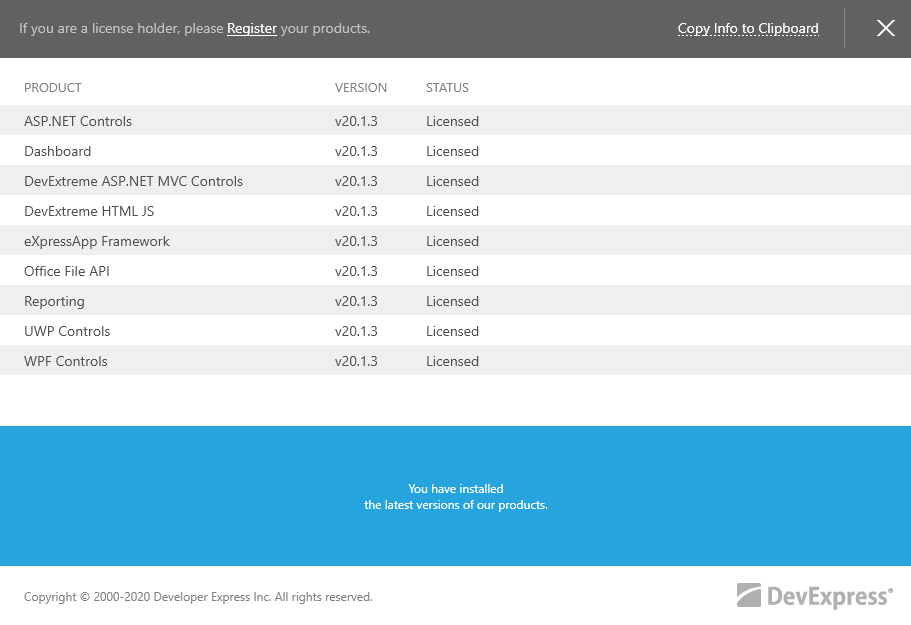Click Licensed status in UWP Controls row

click(452, 331)
